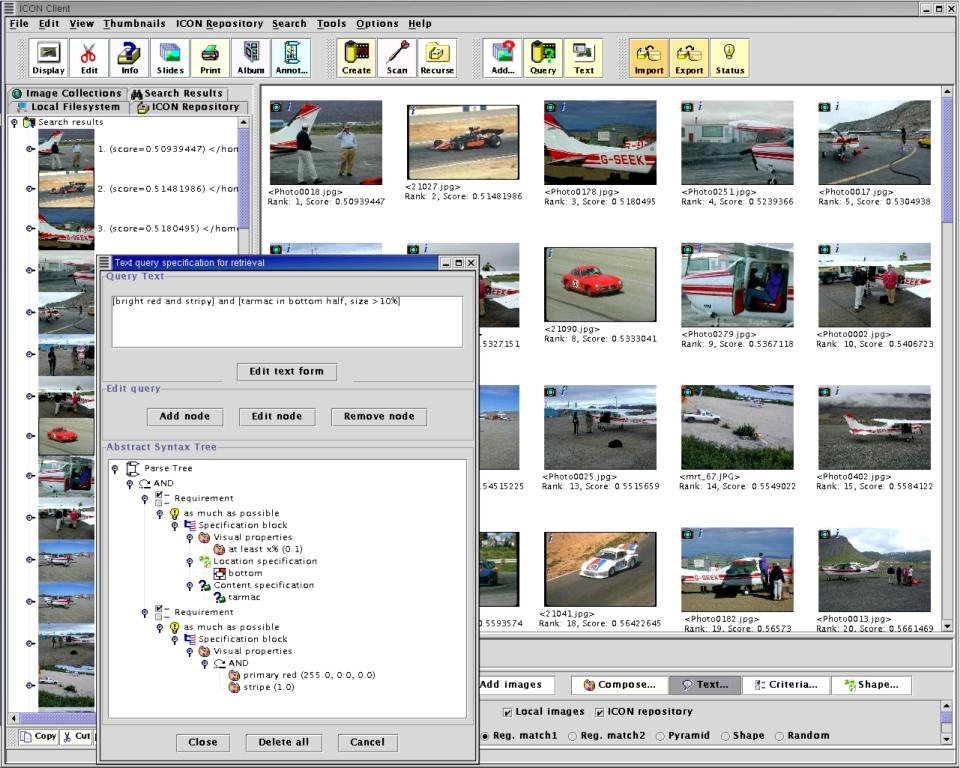
Task: Click inside the Query Text field
Action: click(286, 321)
